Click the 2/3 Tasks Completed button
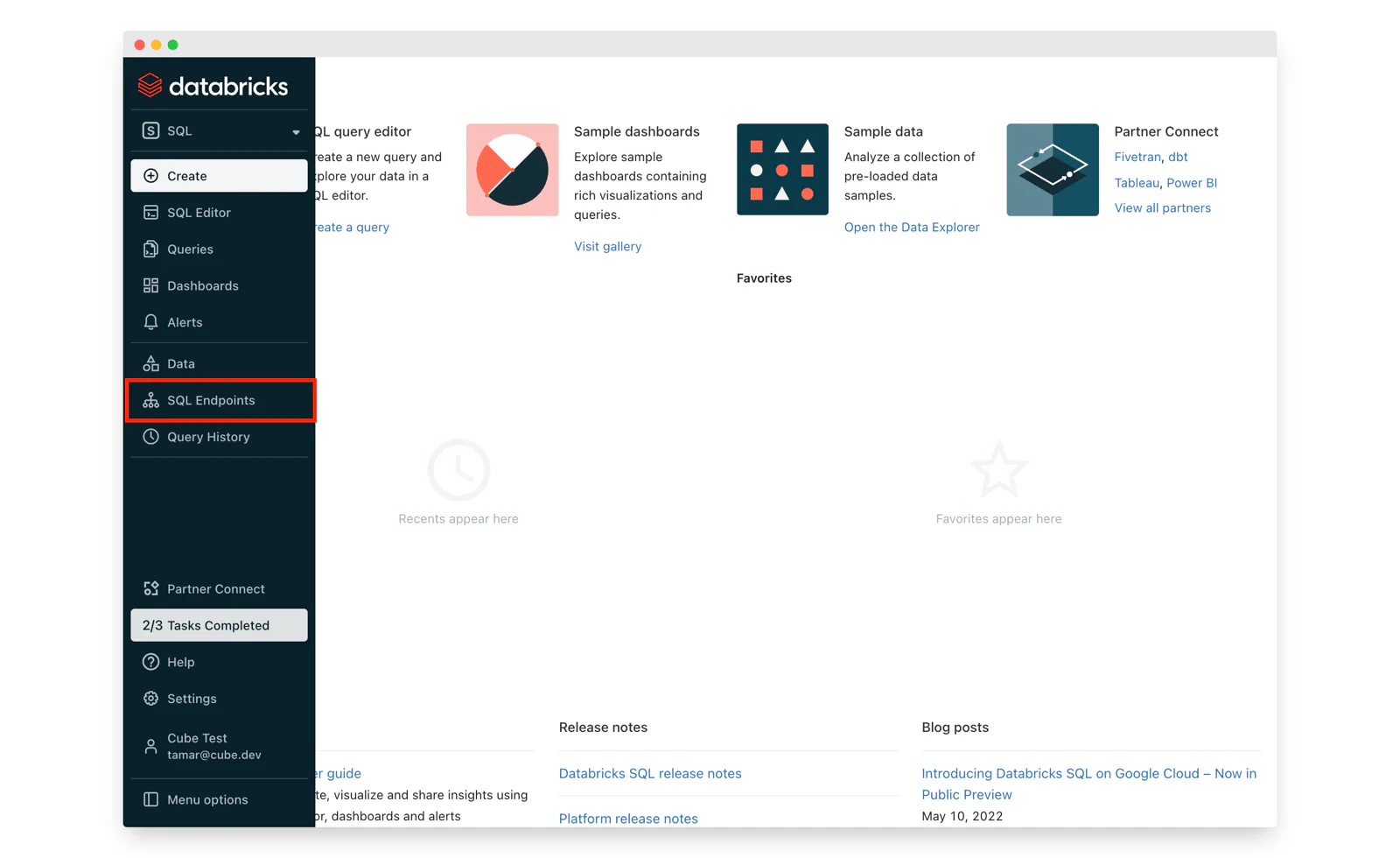Viewport: 1400px width, 858px height. (x=219, y=625)
